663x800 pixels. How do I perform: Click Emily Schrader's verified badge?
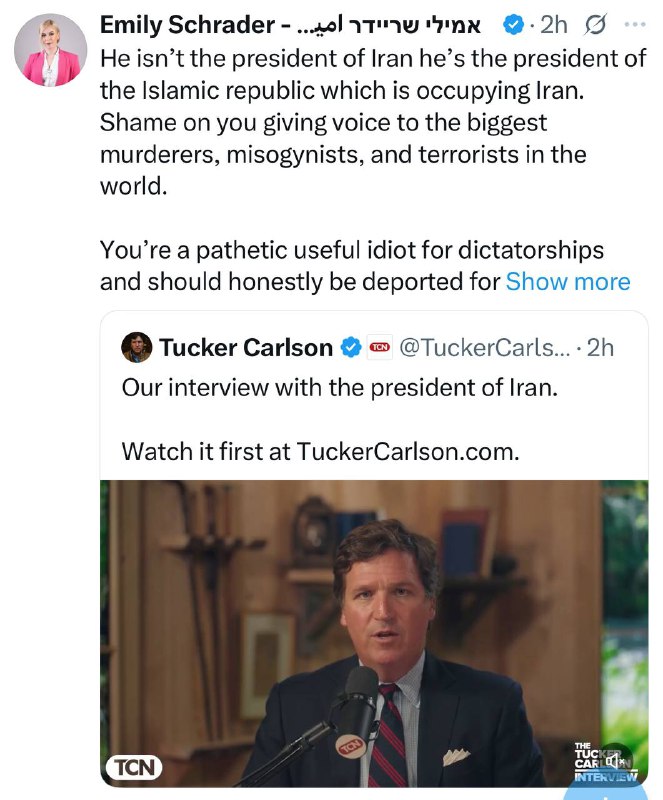[x=513, y=25]
